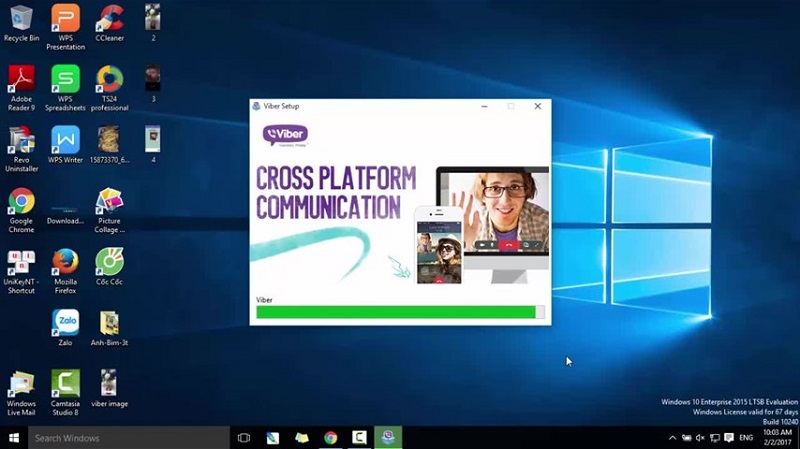The height and width of the screenshot is (449, 800).
Task: Select the viber image file thumbnail
Action: click(x=109, y=383)
